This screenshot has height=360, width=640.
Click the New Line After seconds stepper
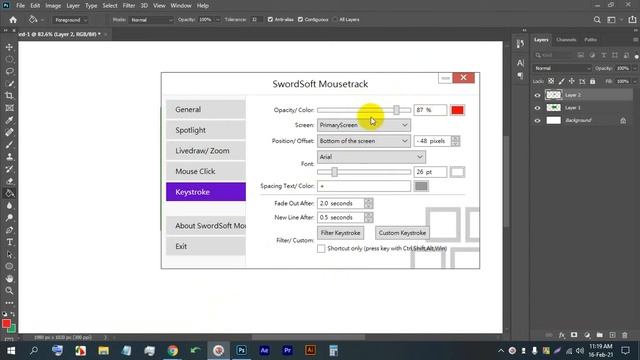(x=368, y=218)
